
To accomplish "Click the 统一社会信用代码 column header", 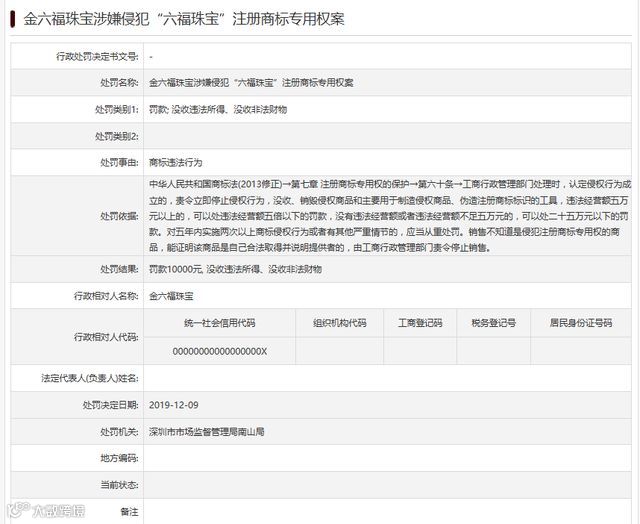I will (x=220, y=323).
